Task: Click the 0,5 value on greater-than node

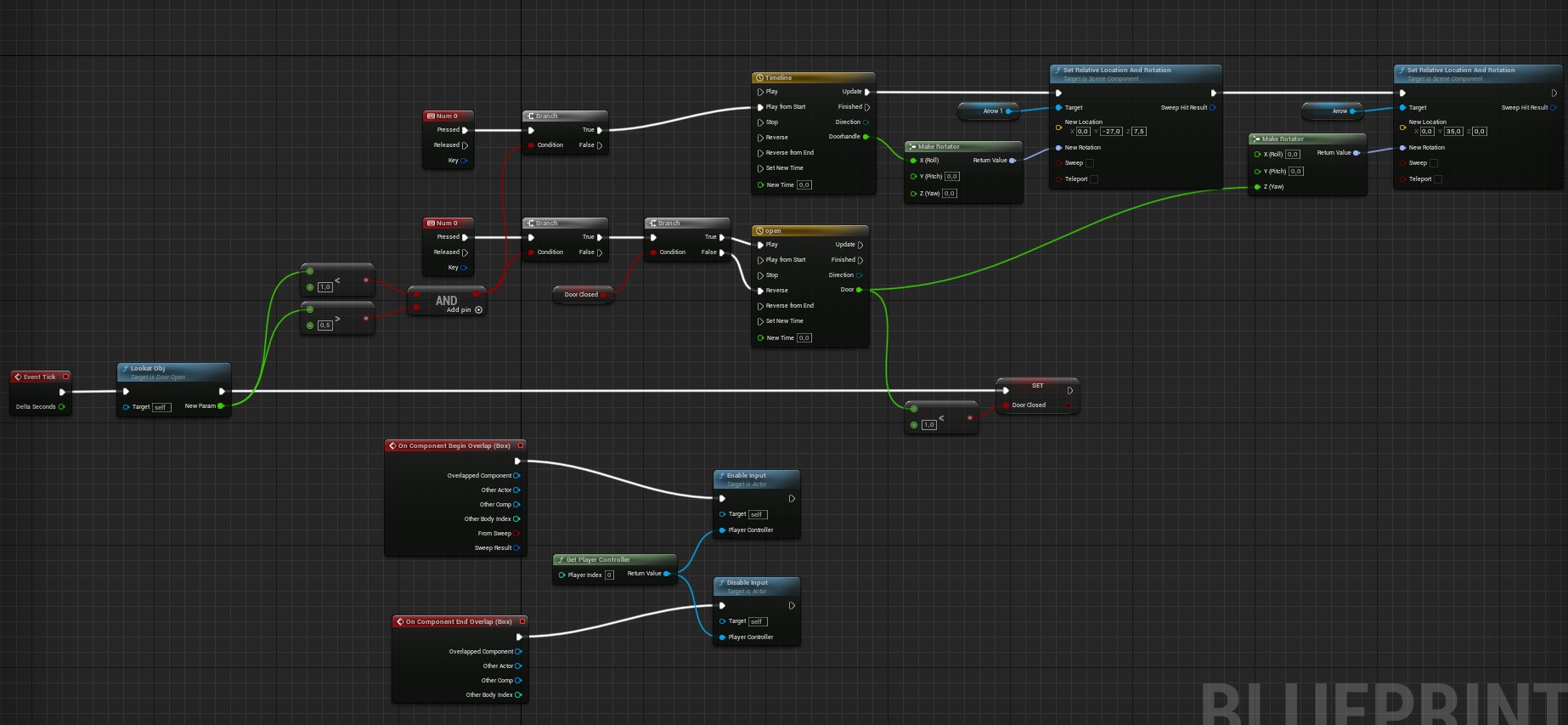Action: point(324,326)
